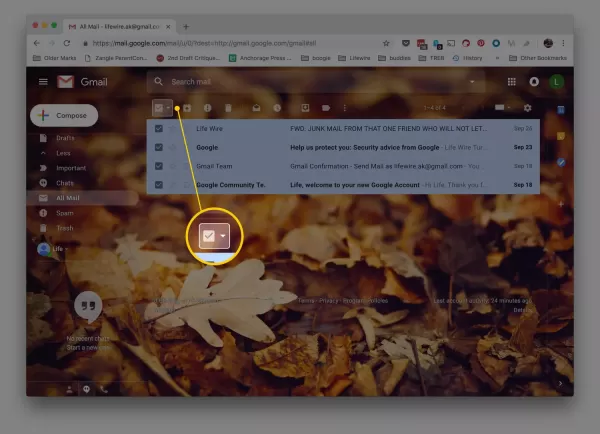600x434 pixels.
Task: Open the Pocket extension icon
Action: click(x=406, y=43)
